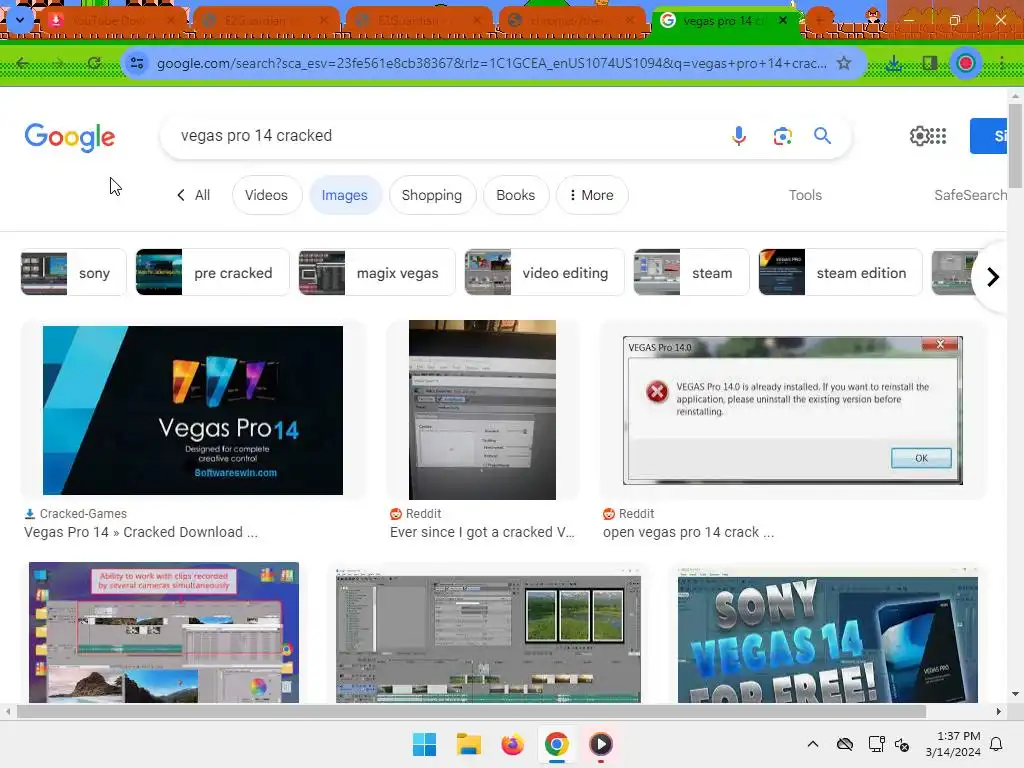Viewport: 1024px width, 768px height.
Task: Open the SafeSearch dropdown
Action: pos(970,195)
